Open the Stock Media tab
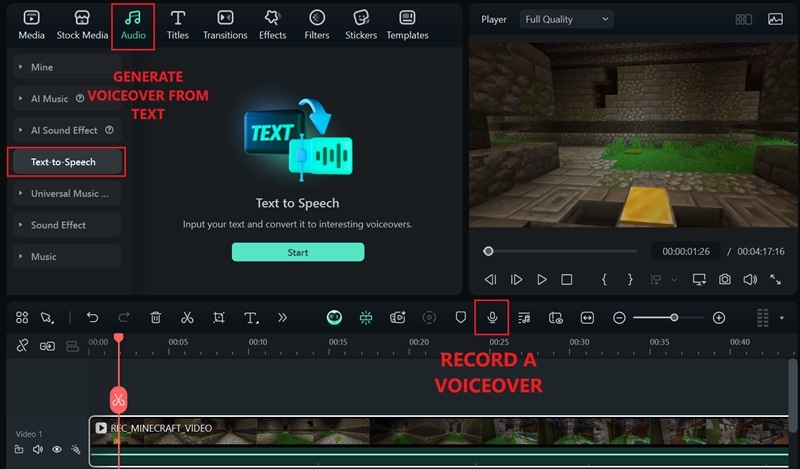Screen dimensions: 800x469 [82, 25]
